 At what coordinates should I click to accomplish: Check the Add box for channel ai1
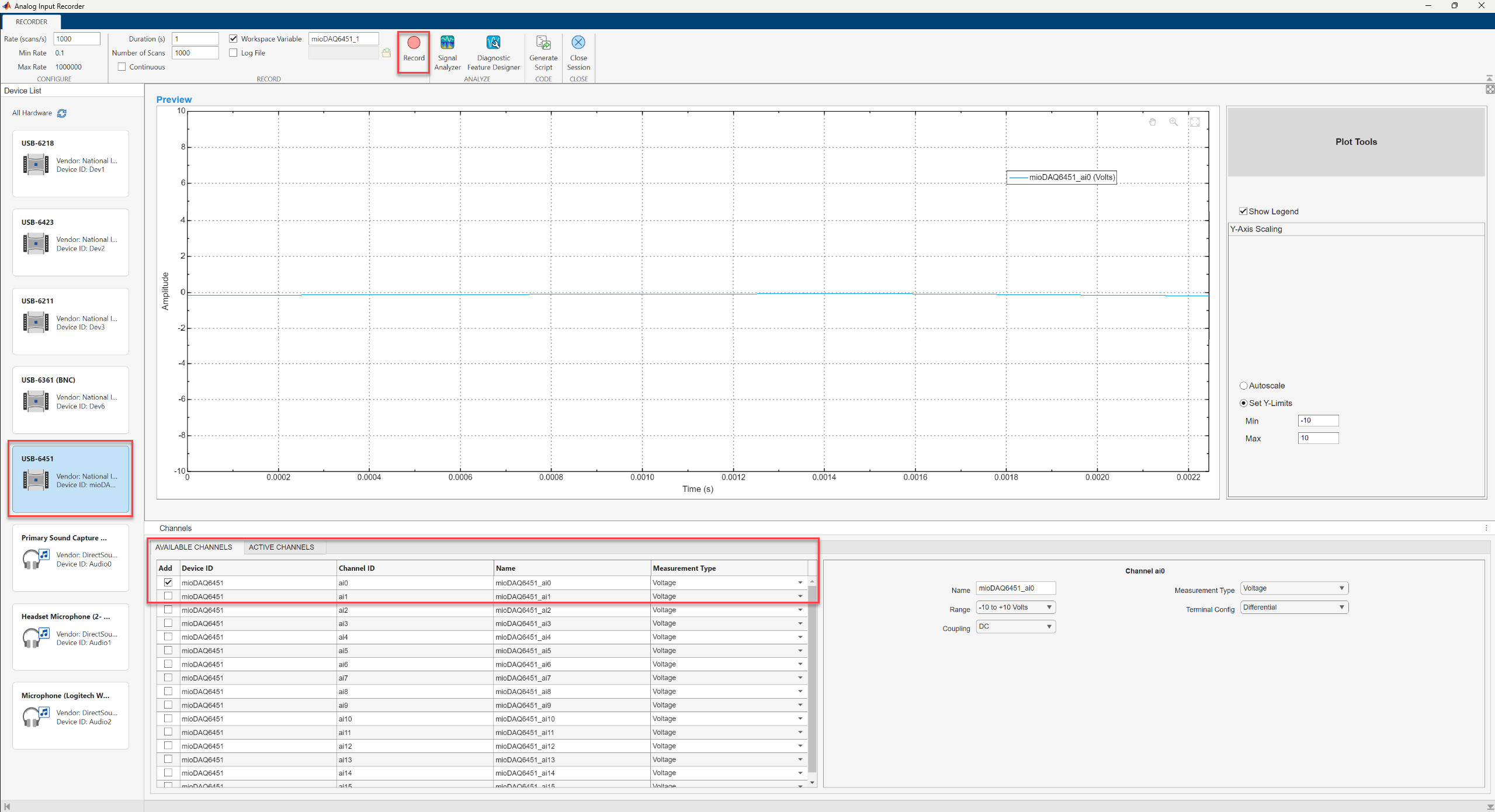tap(168, 596)
